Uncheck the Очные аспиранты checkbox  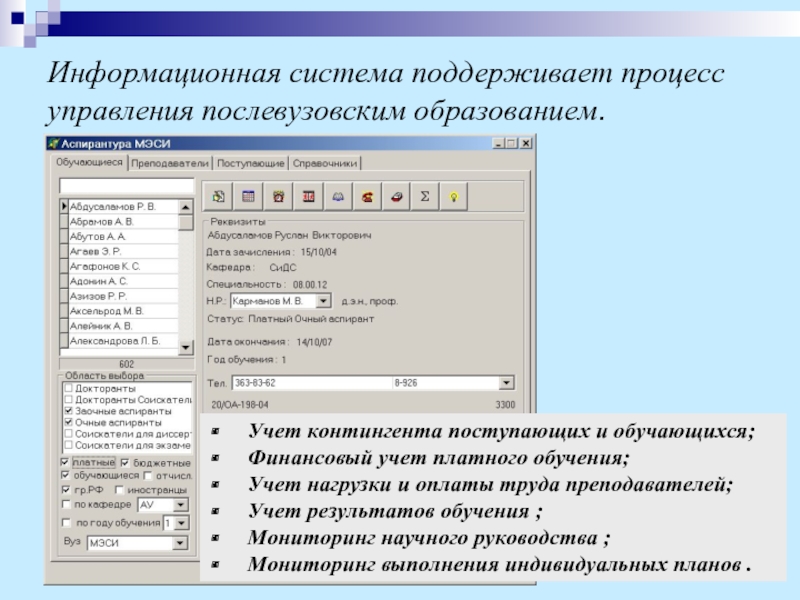69,422
